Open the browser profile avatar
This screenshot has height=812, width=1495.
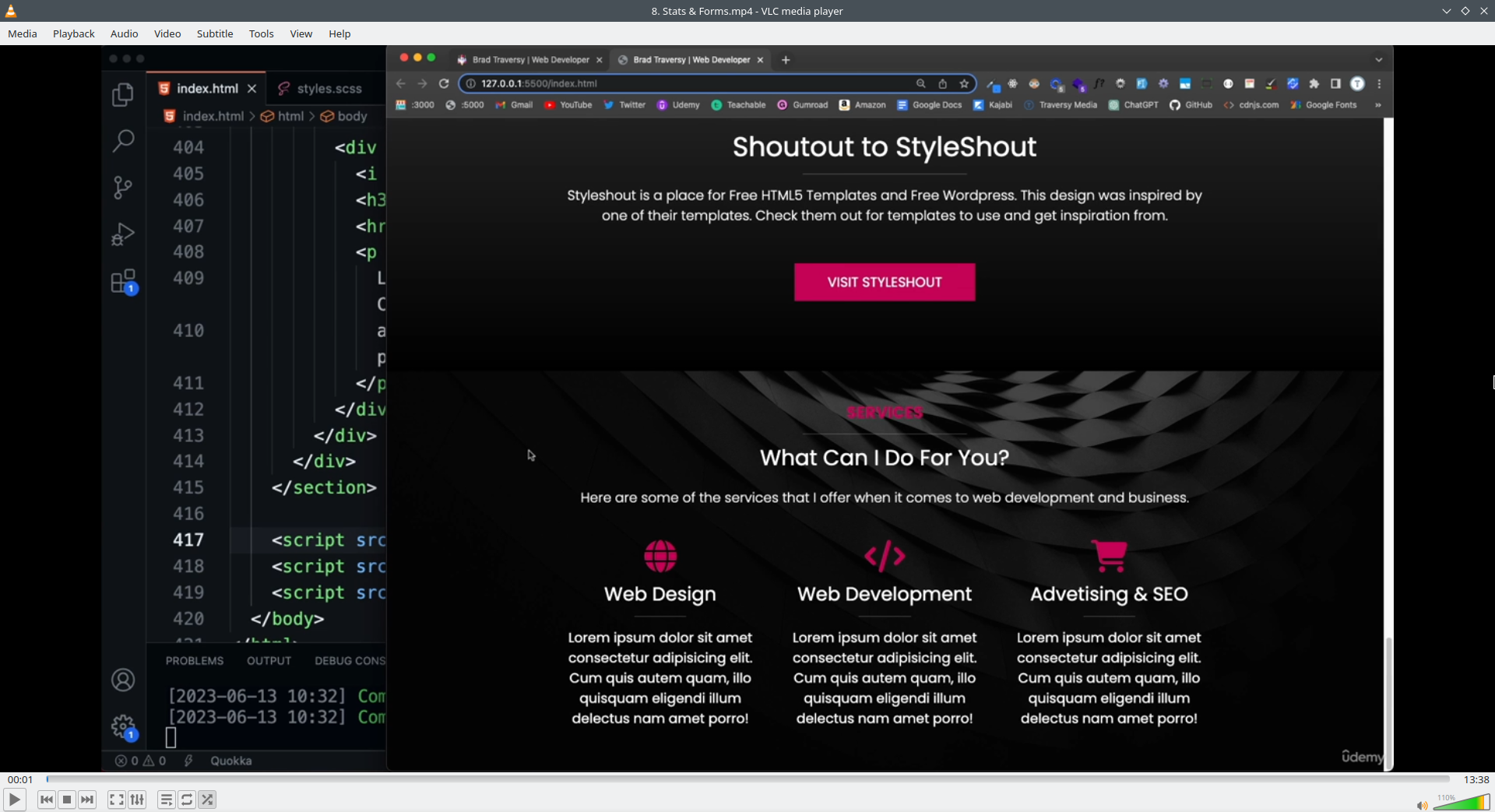click(x=1357, y=83)
